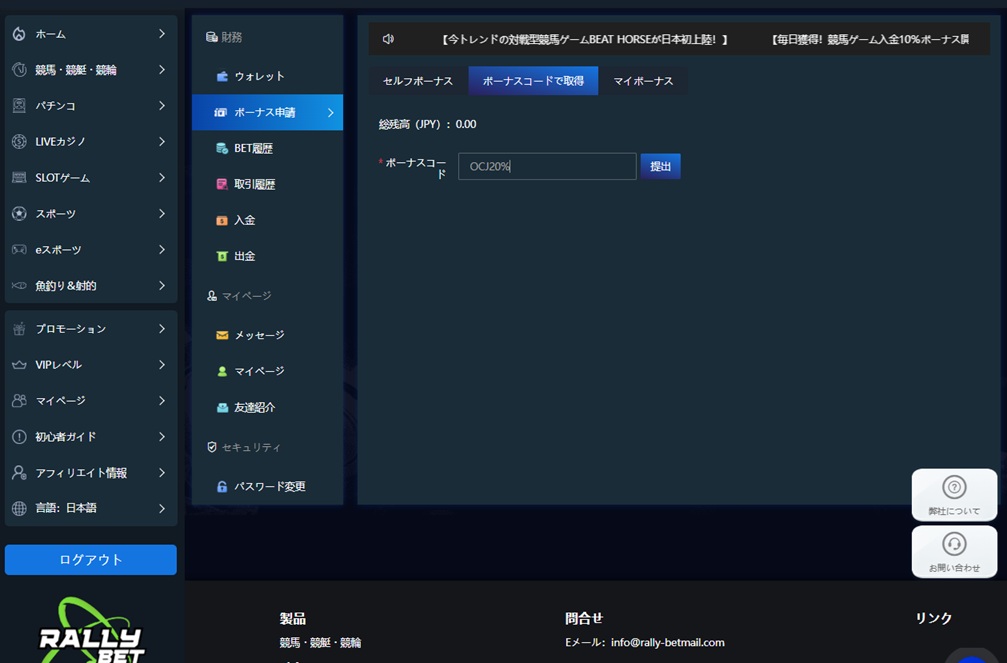
Task: Click the パスワード変更 lock icon
Action: 222,486
